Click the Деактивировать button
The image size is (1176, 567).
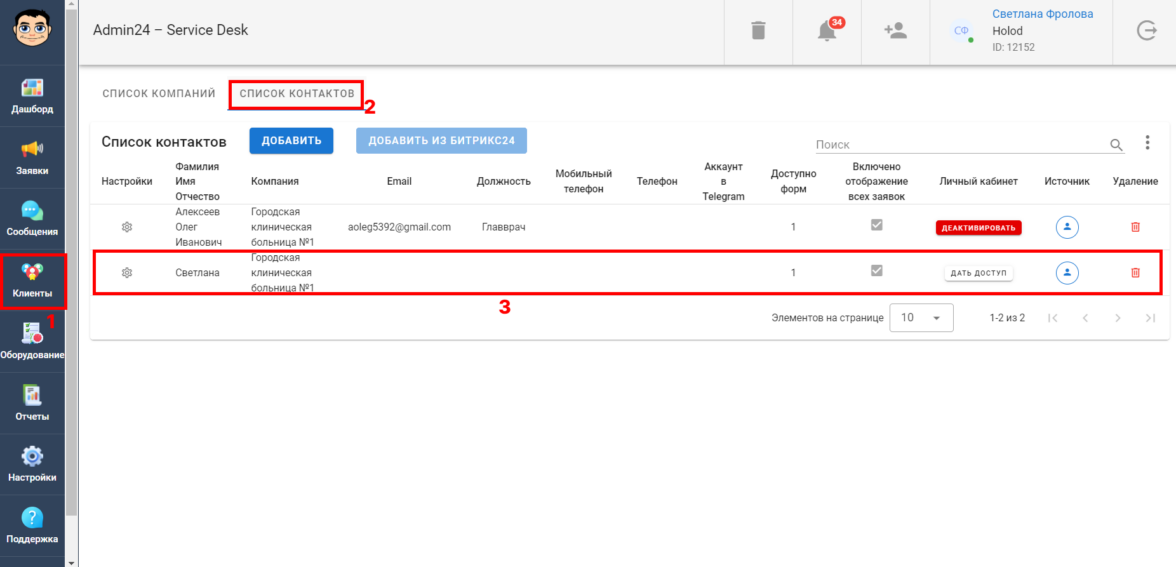click(979, 227)
